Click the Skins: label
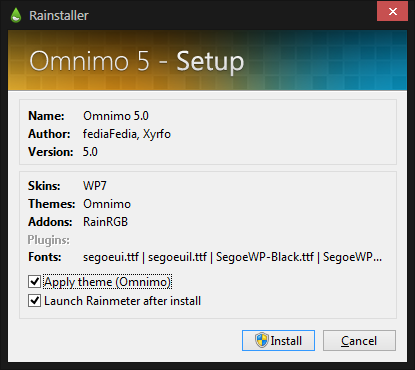Screen dimensions: 415x370 44,186
